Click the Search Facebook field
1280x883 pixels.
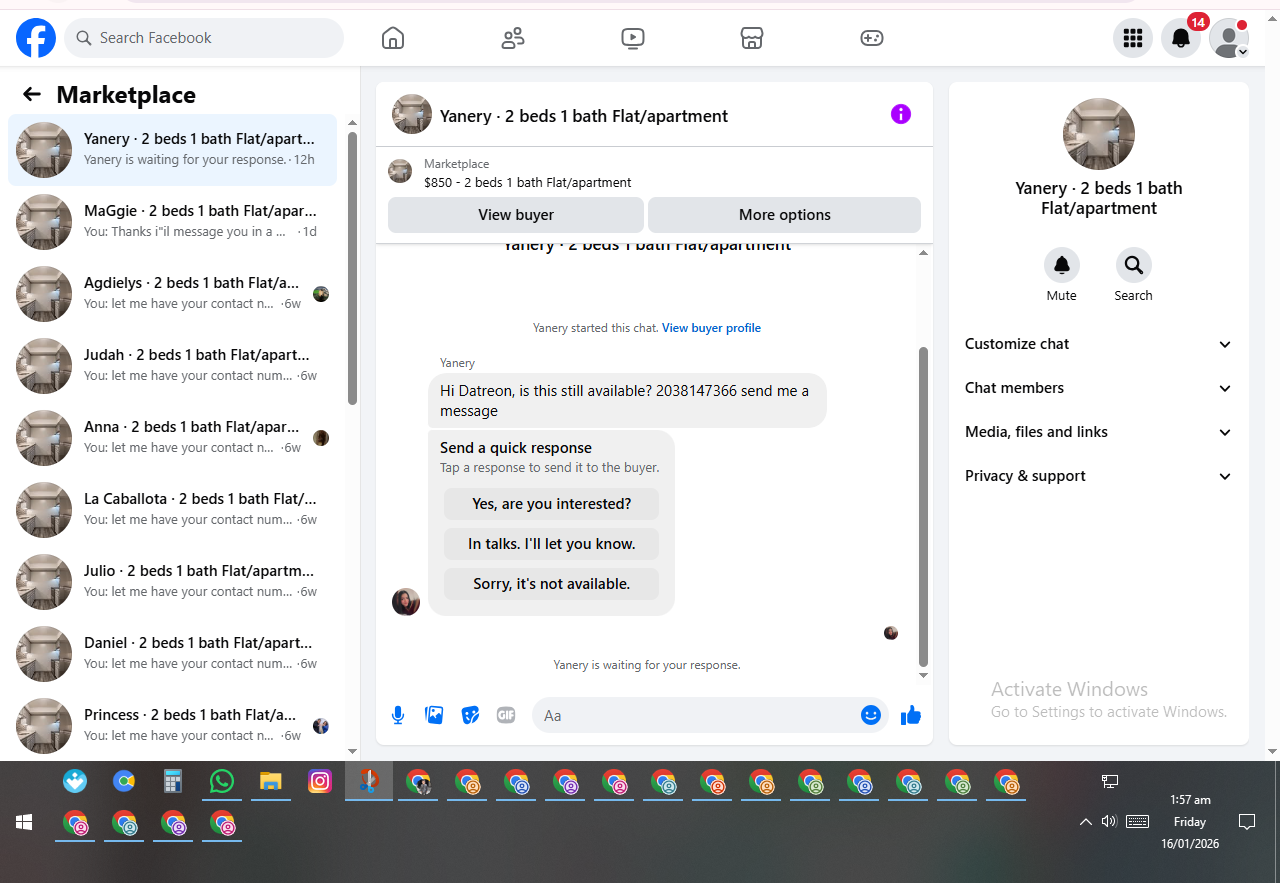204,38
